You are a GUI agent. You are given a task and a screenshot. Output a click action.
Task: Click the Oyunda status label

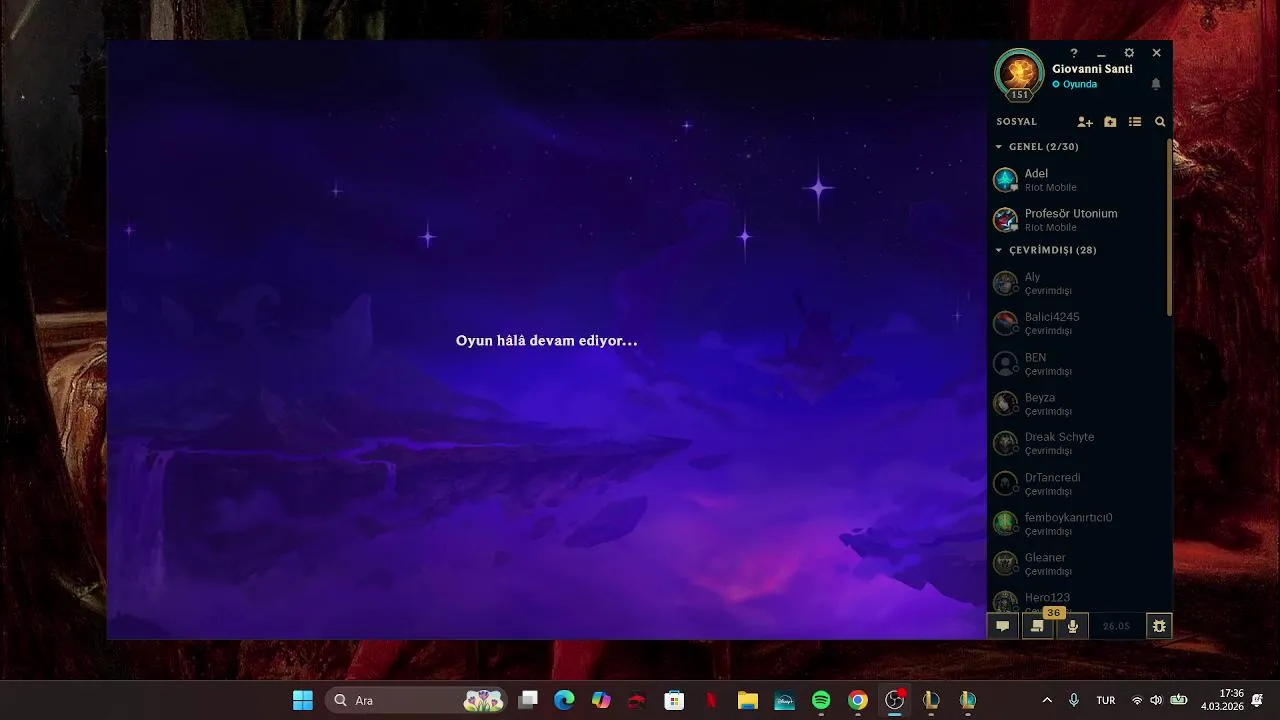[x=1080, y=84]
